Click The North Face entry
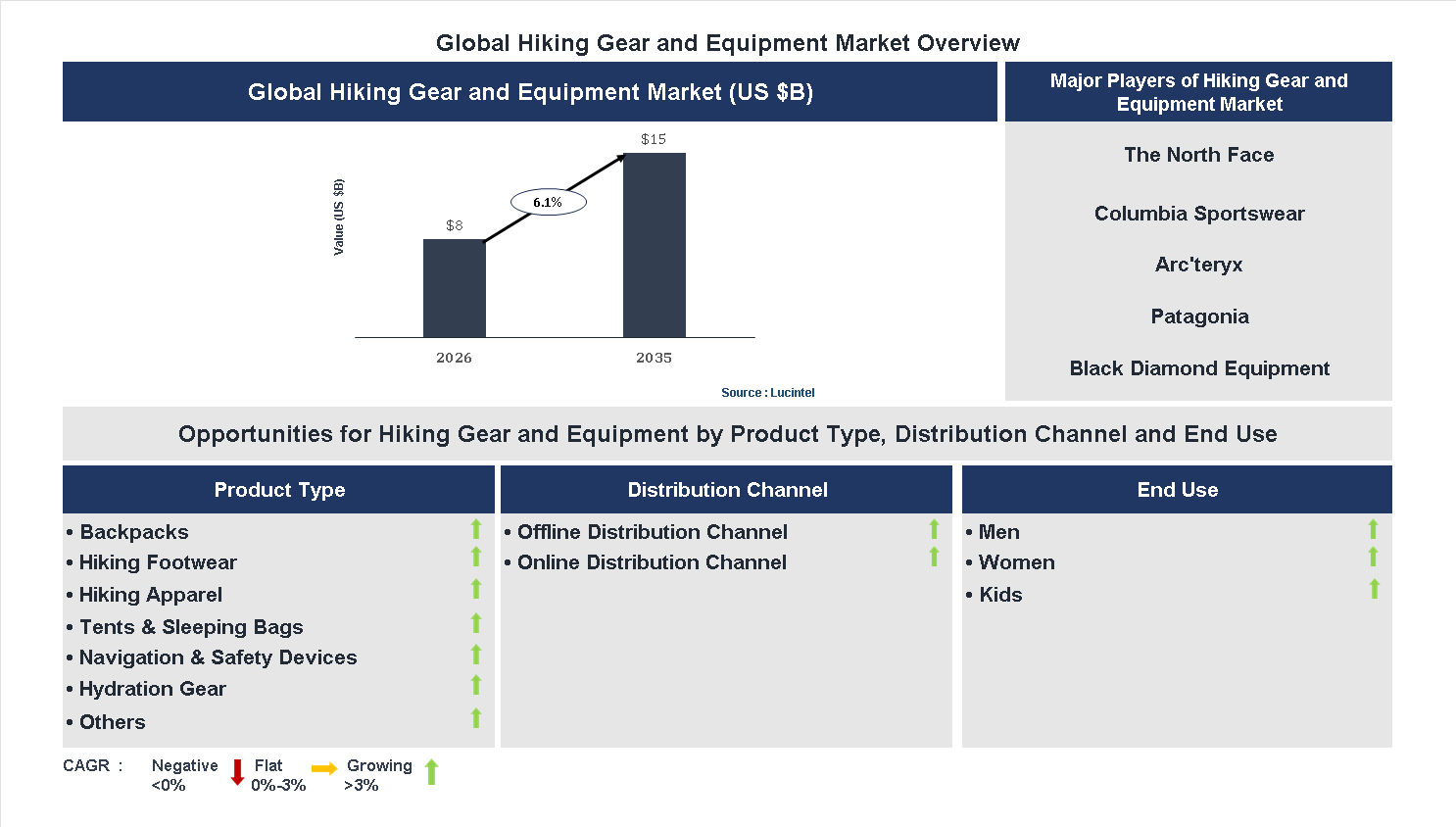 [1198, 155]
